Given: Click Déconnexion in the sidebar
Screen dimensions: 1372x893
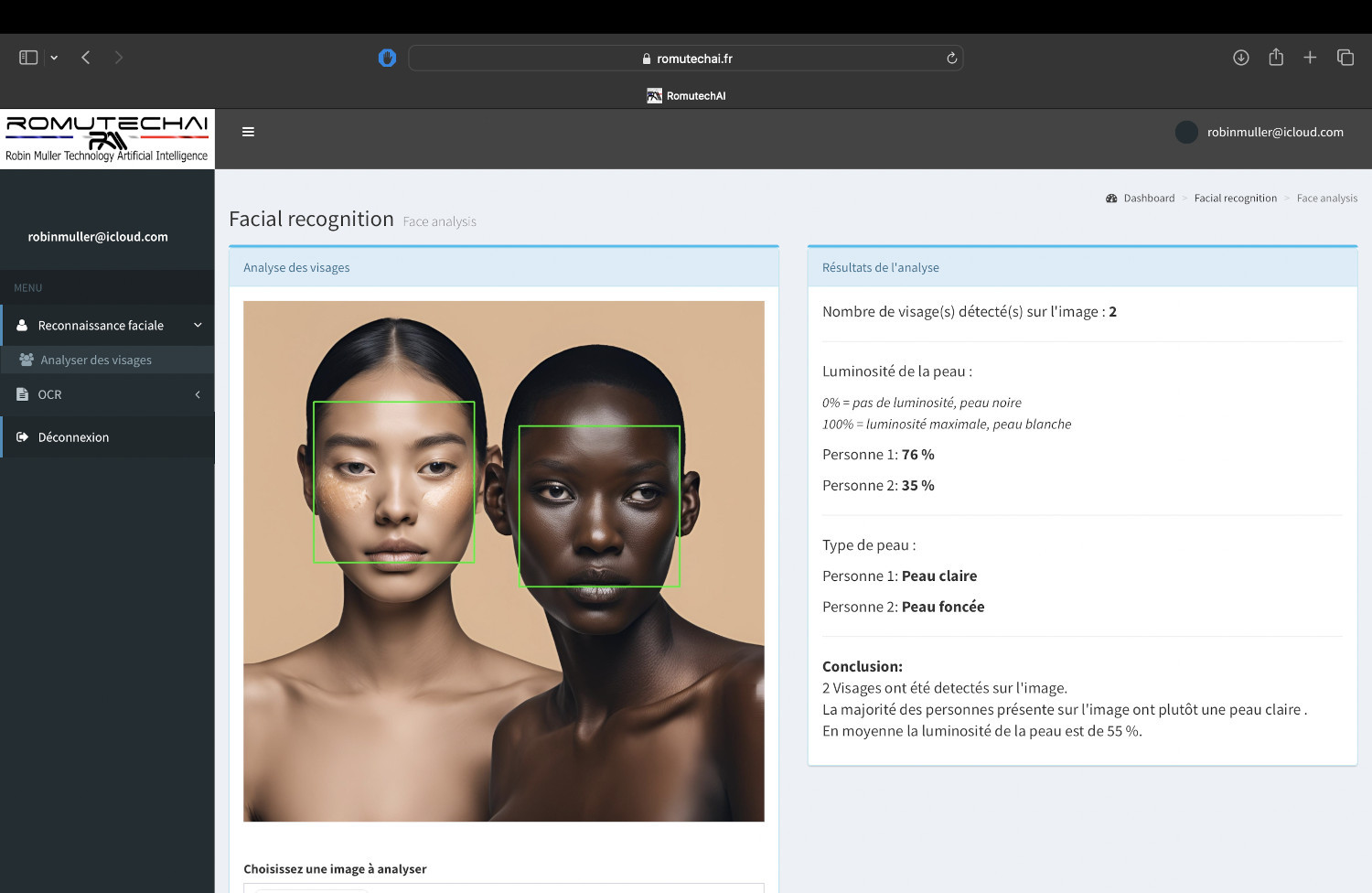Looking at the screenshot, I should point(73,437).
